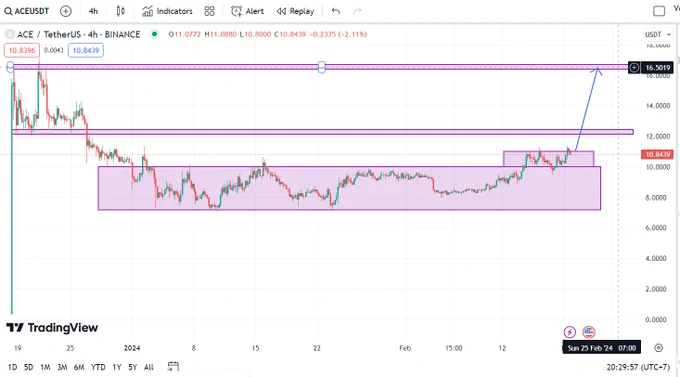Set range to All
Image resolution: width=680 pixels, height=377 pixels.
[149, 367]
